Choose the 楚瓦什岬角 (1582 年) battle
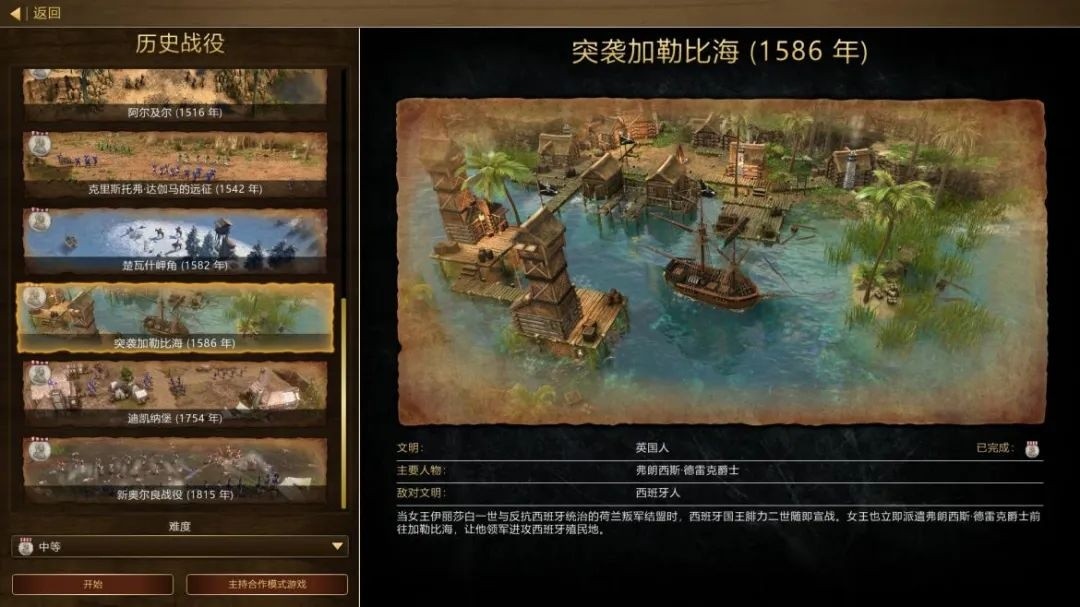Image resolution: width=1080 pixels, height=607 pixels. [175, 241]
